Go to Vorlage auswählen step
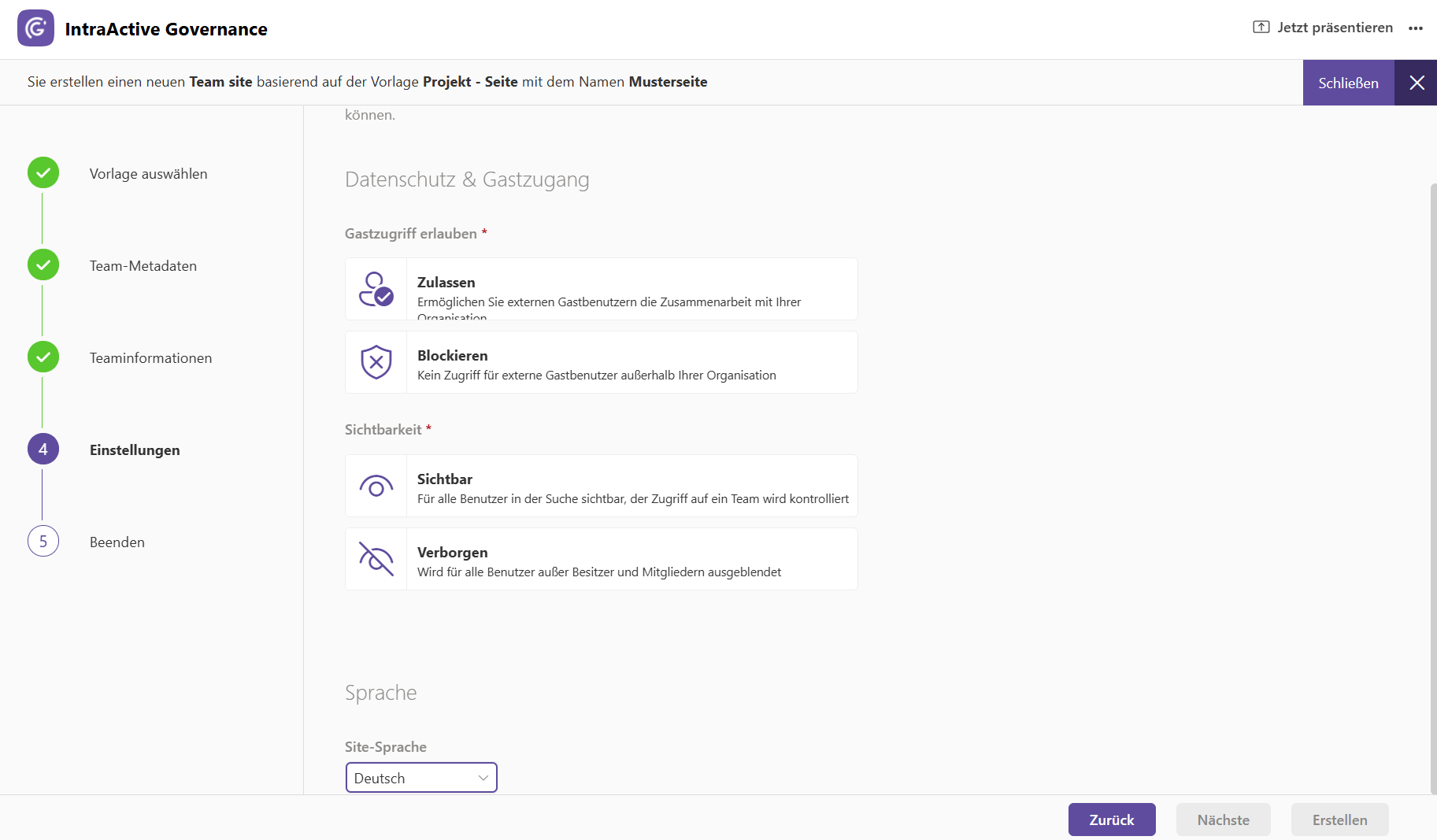The height and width of the screenshot is (840, 1437). [148, 174]
